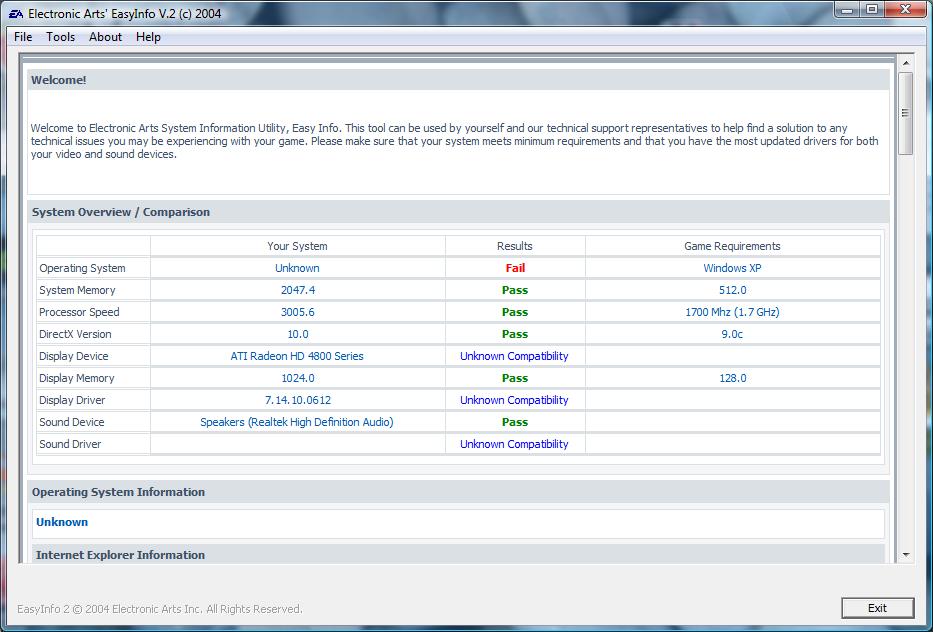The height and width of the screenshot is (632, 933).
Task: Open the File menu
Action: (23, 37)
